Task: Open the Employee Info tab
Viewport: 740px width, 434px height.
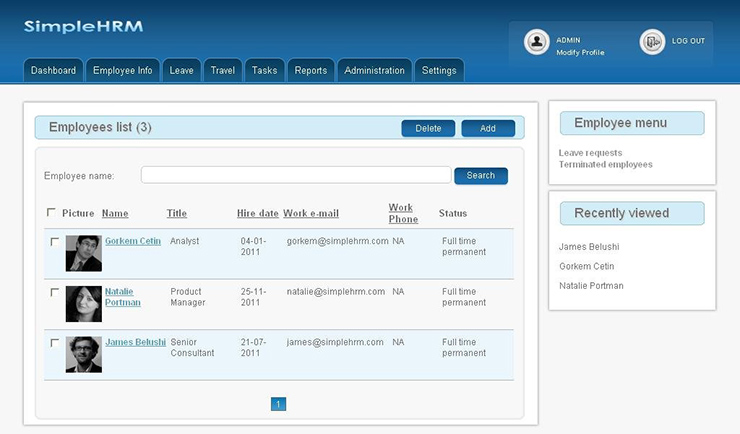Action: point(122,71)
